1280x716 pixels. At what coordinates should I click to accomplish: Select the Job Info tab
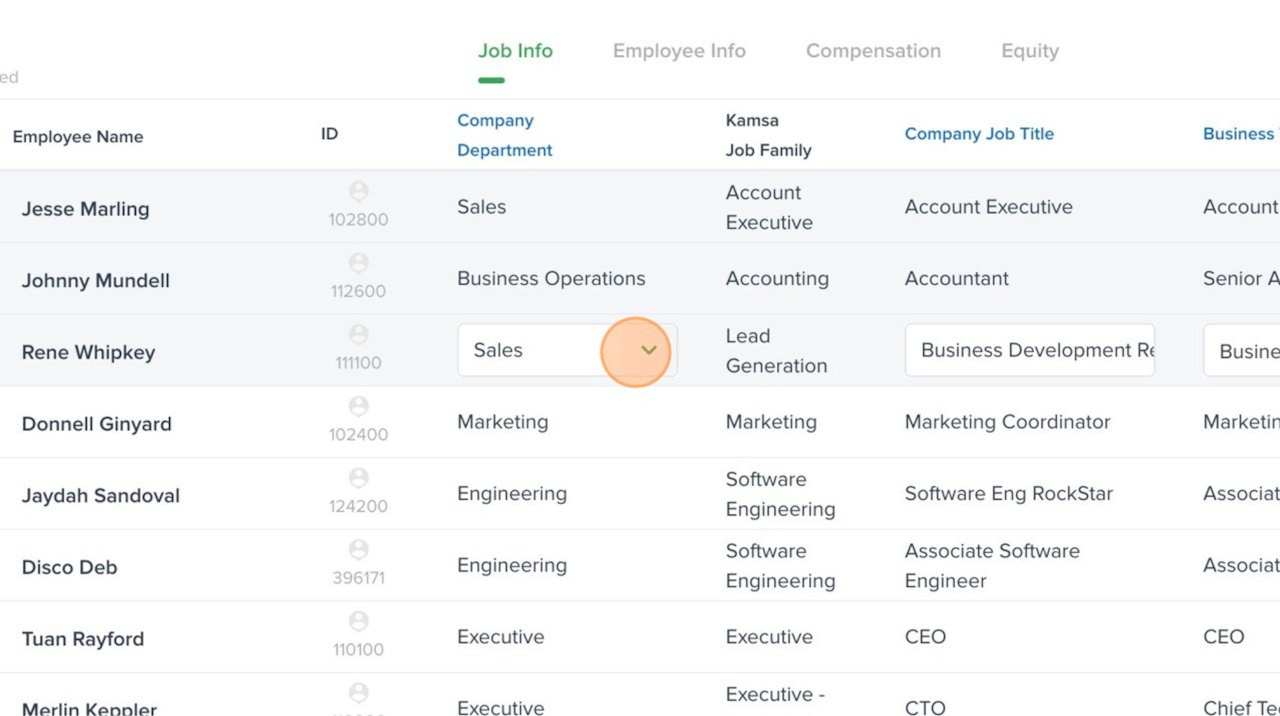point(515,51)
